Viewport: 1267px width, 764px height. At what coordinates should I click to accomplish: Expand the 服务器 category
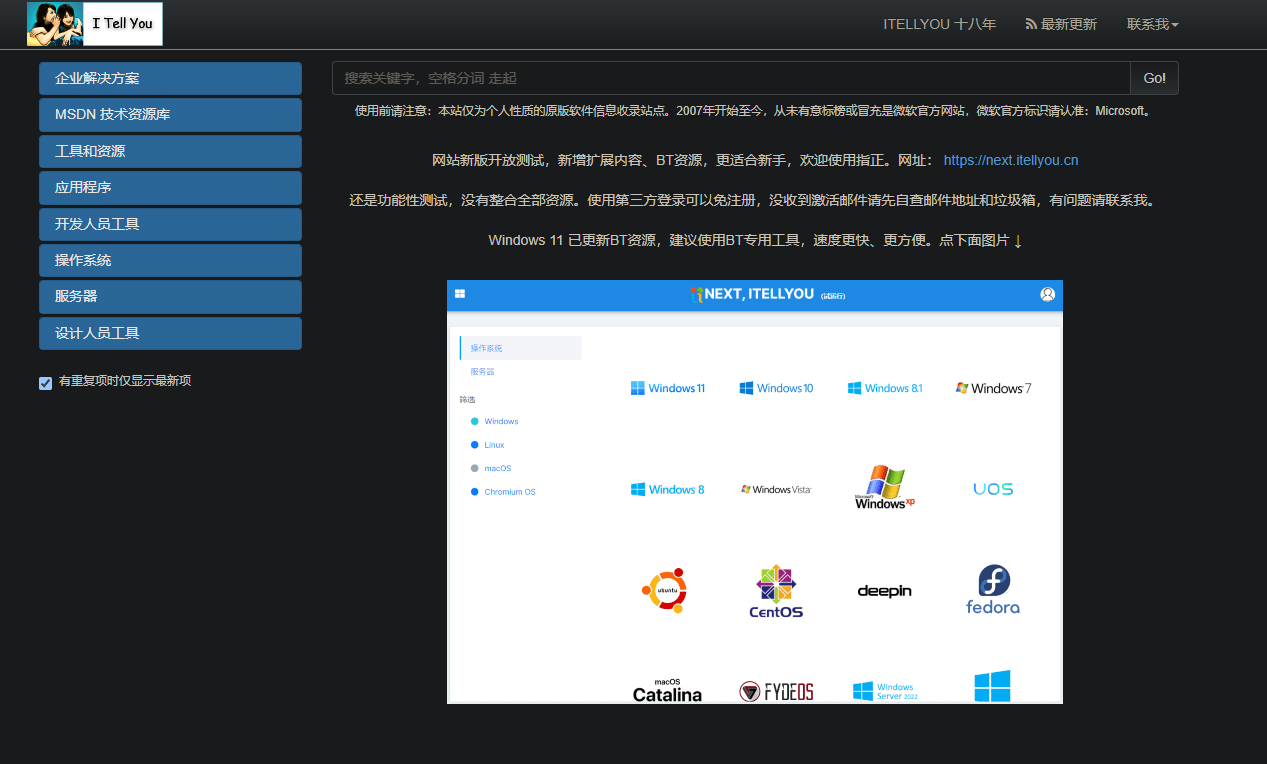170,297
